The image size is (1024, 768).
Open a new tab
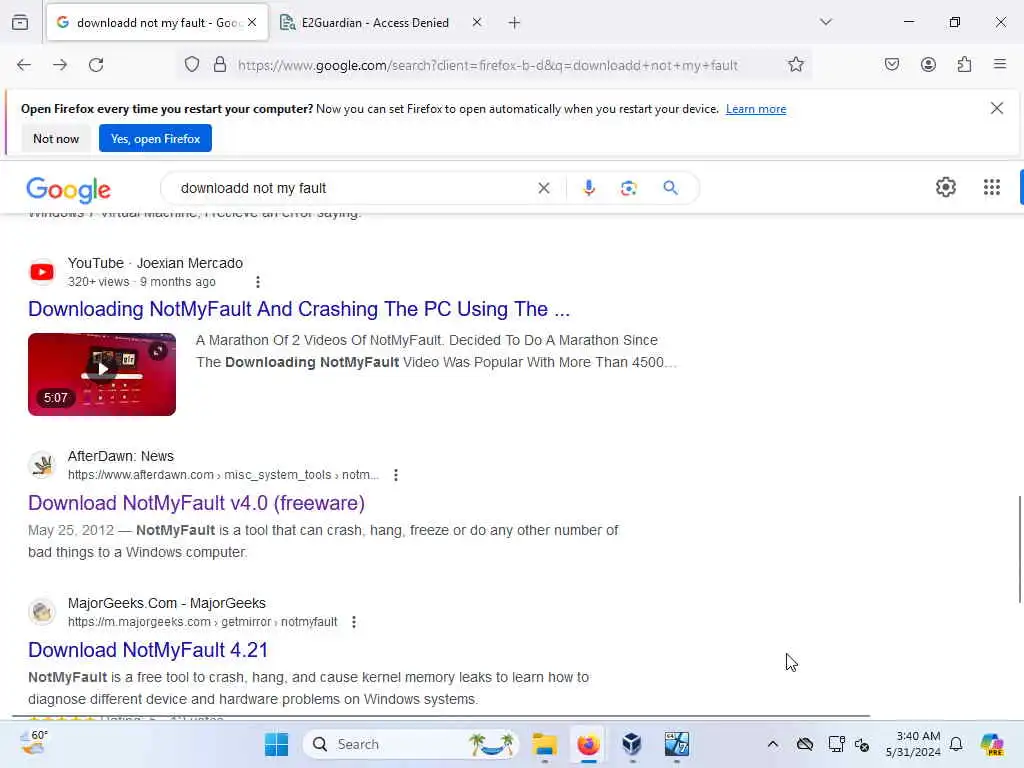coord(514,23)
